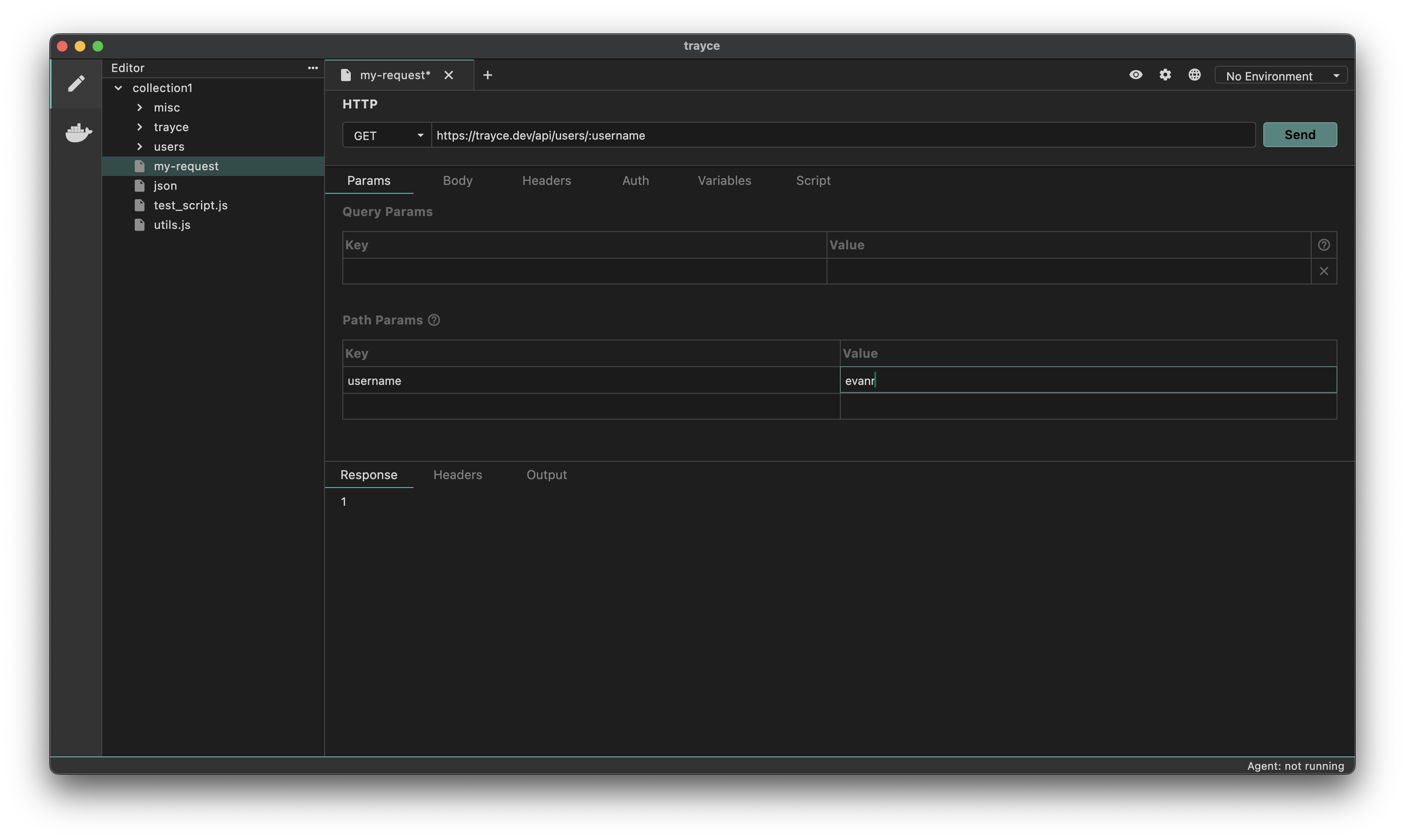Switch to the Params tab
This screenshot has width=1405, height=840.
point(369,180)
